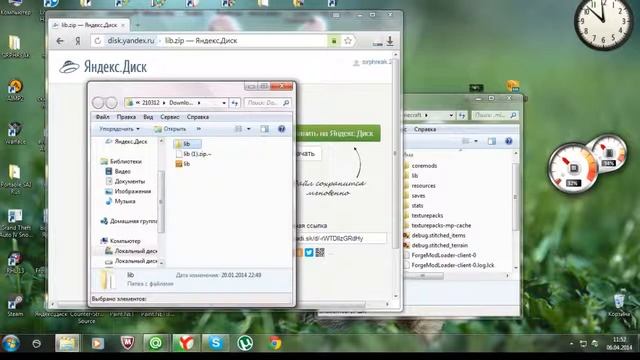Toggle the preview pane in the minecraft Explorer window

click(492, 141)
